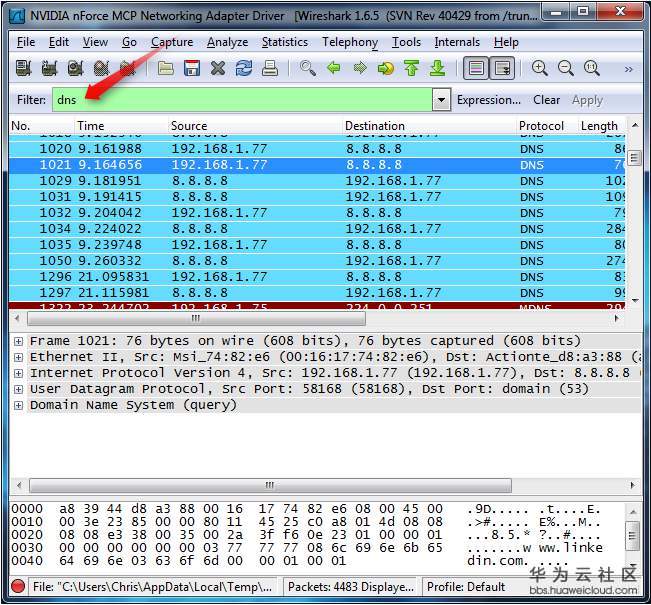Click hex offset row 0030
The image size is (651, 605).
(27, 548)
